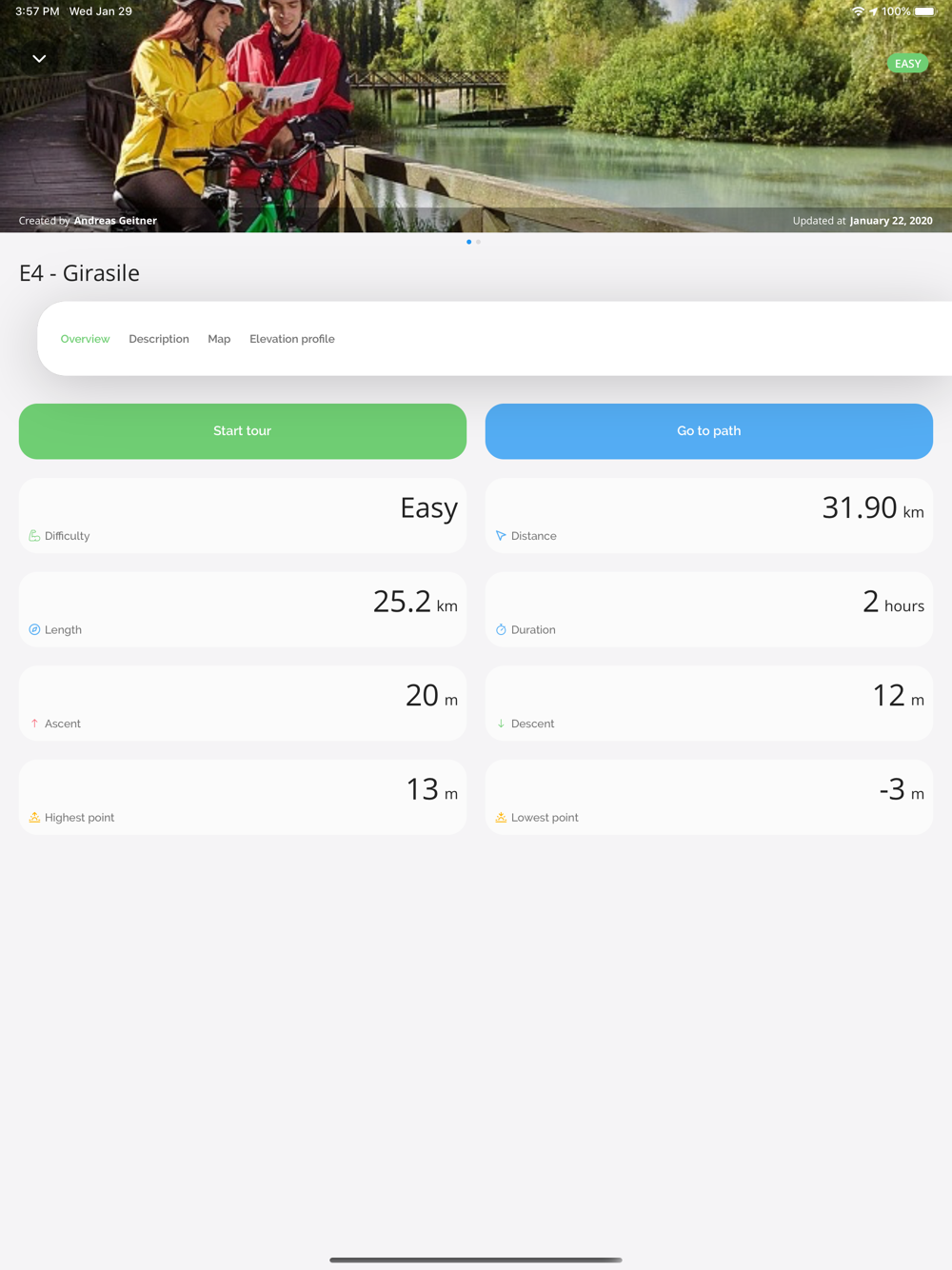The image size is (952, 1270).
Task: Click the red Ascent arrow icon
Action: (x=34, y=724)
